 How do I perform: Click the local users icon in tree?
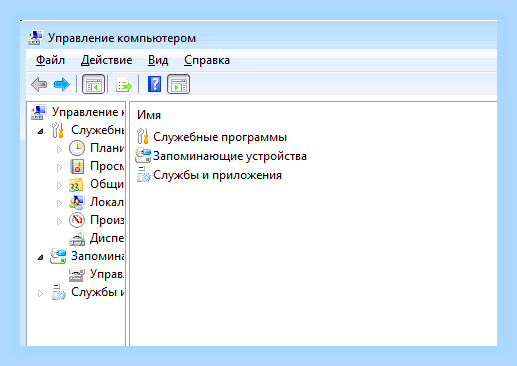(x=77, y=202)
